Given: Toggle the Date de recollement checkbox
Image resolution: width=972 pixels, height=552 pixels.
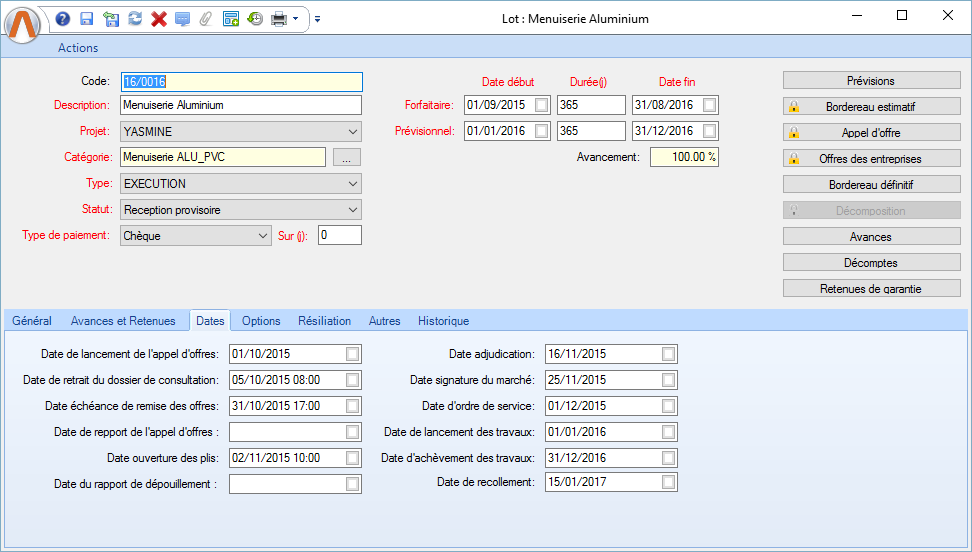Looking at the screenshot, I should click(x=668, y=482).
